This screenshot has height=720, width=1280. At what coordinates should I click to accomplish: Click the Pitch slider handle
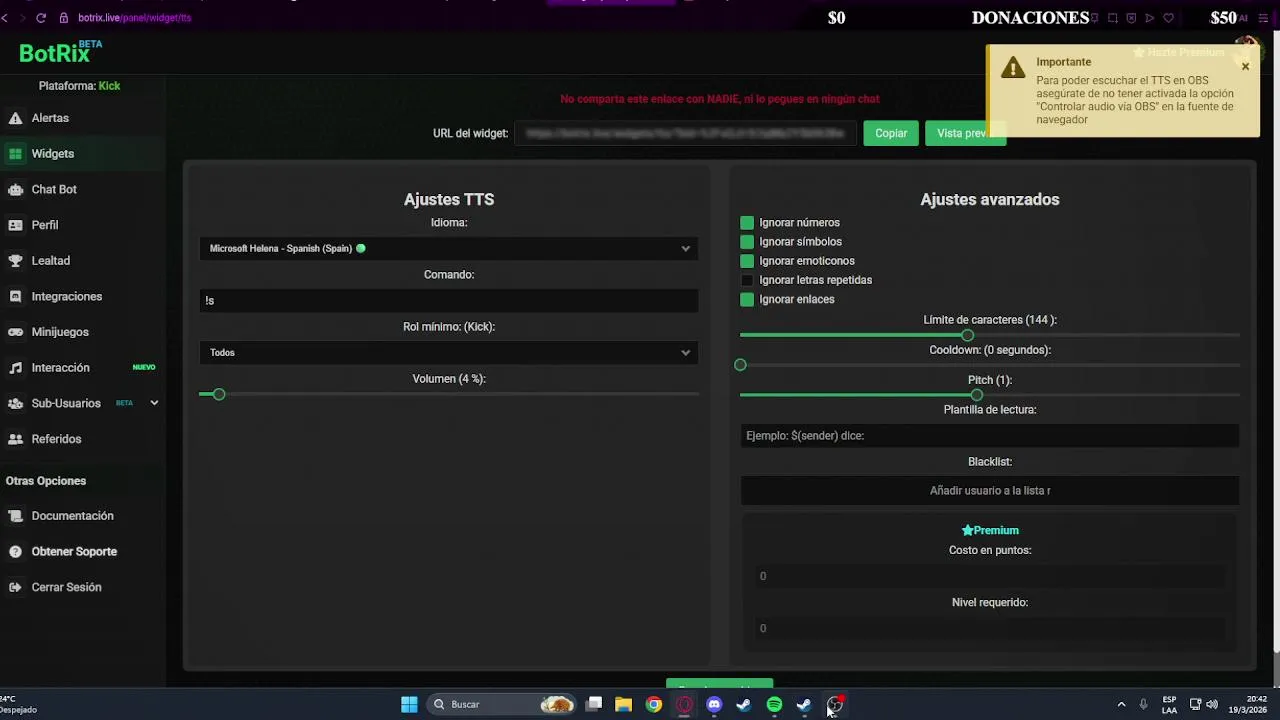coord(977,395)
